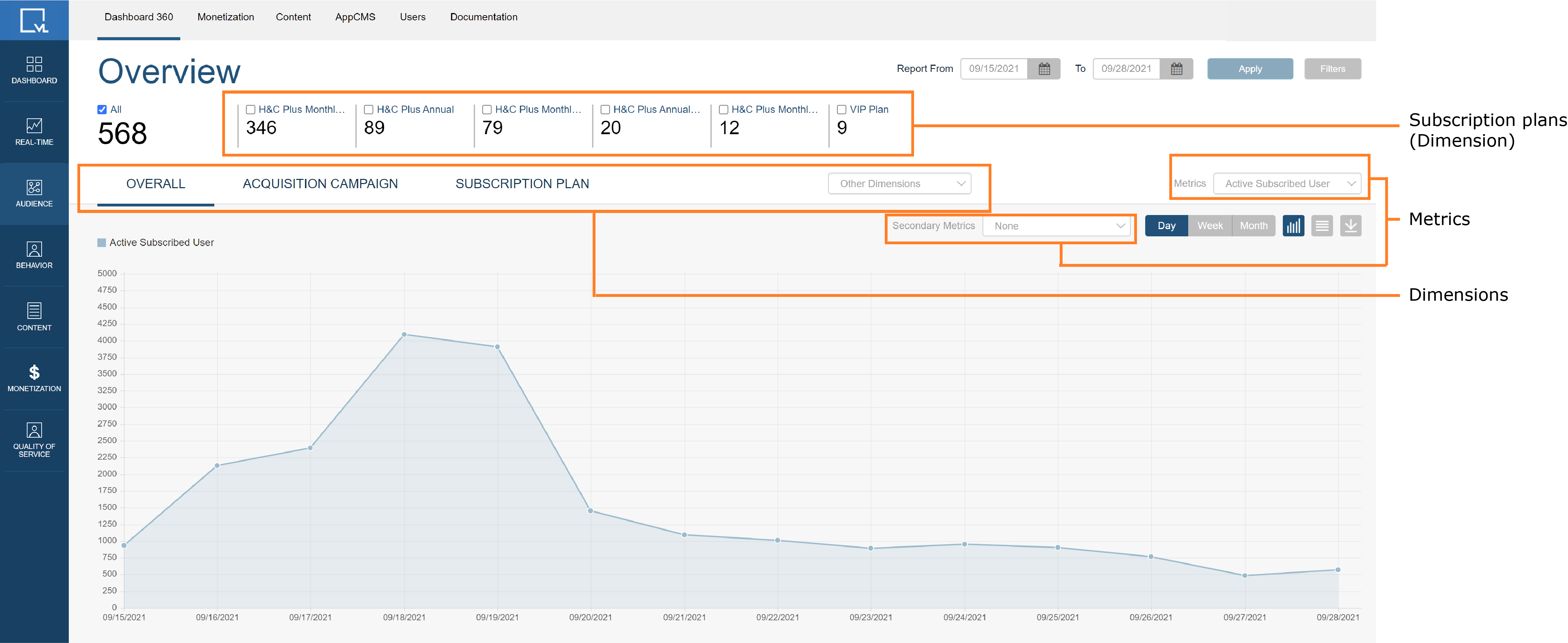Open the Monetization top menu

point(226,17)
